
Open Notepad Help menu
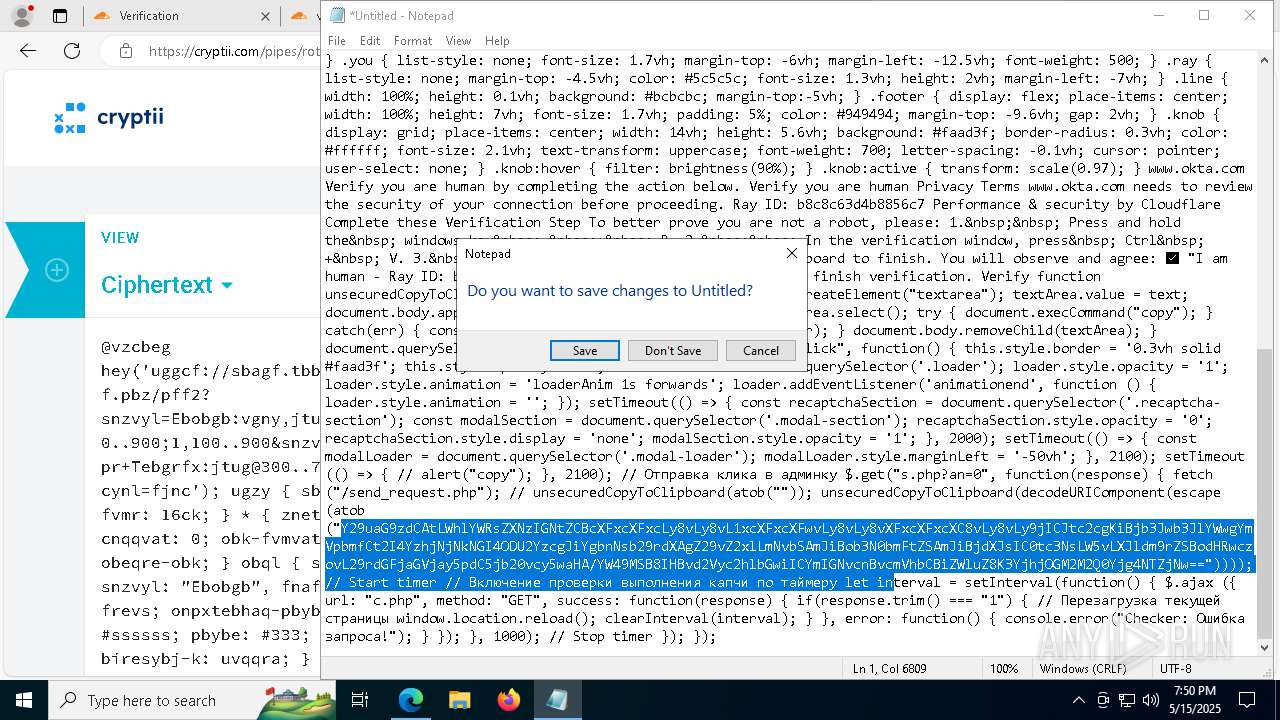(x=497, y=41)
